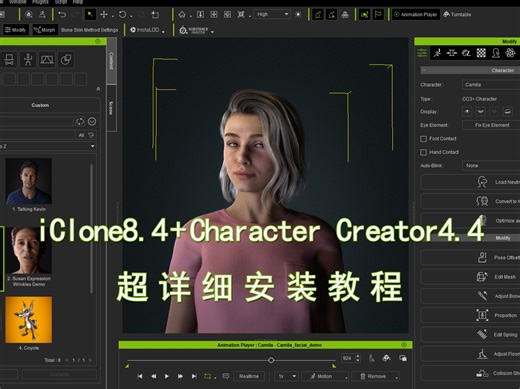
Task: Toggle the loop playback button
Action: (208, 376)
